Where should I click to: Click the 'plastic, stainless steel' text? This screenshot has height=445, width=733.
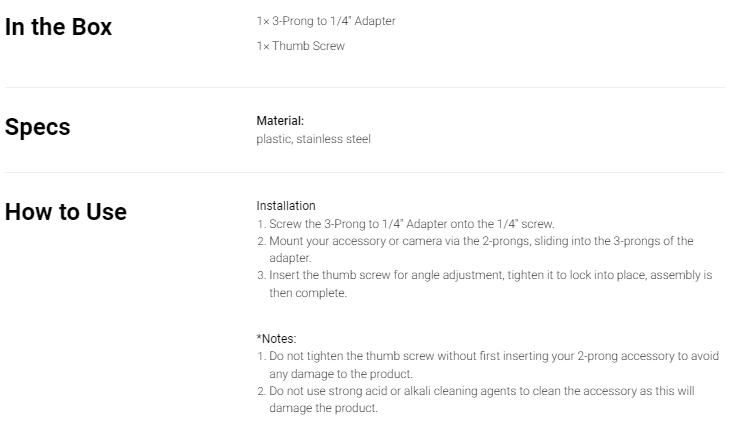click(x=313, y=139)
